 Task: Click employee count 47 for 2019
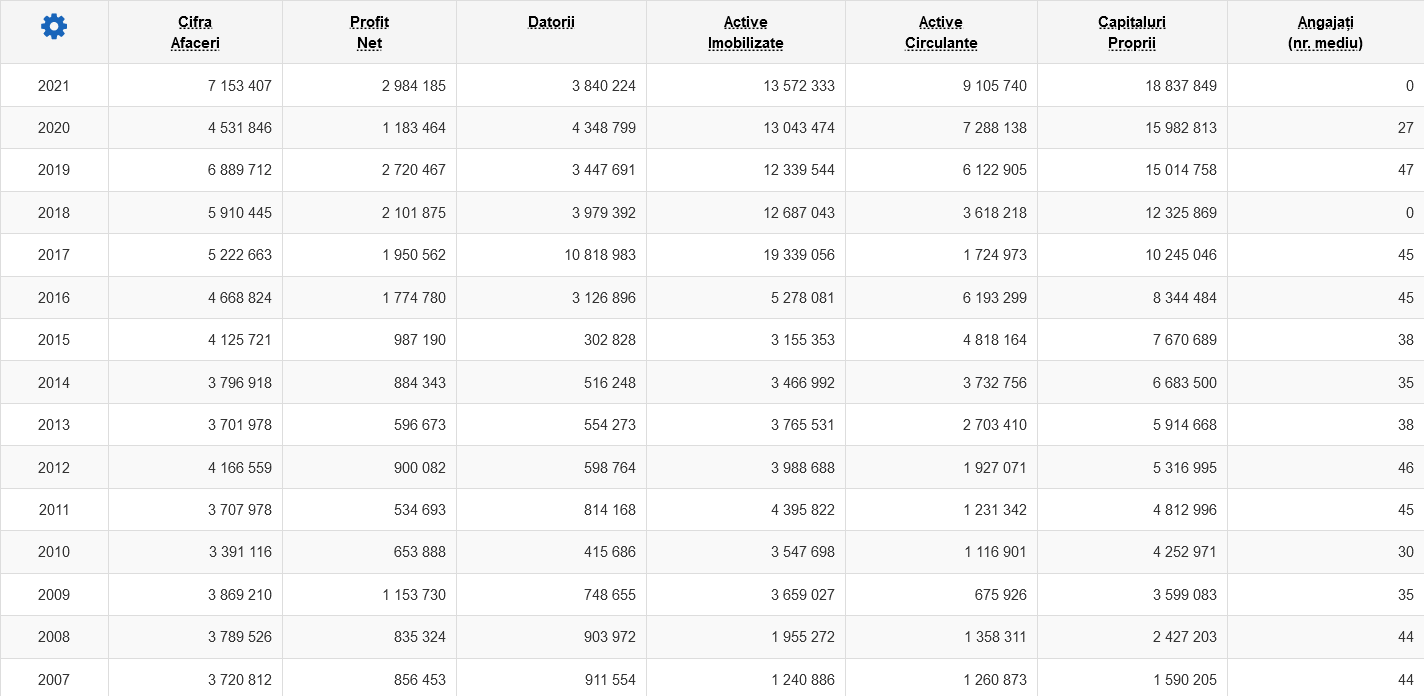[x=1406, y=170]
